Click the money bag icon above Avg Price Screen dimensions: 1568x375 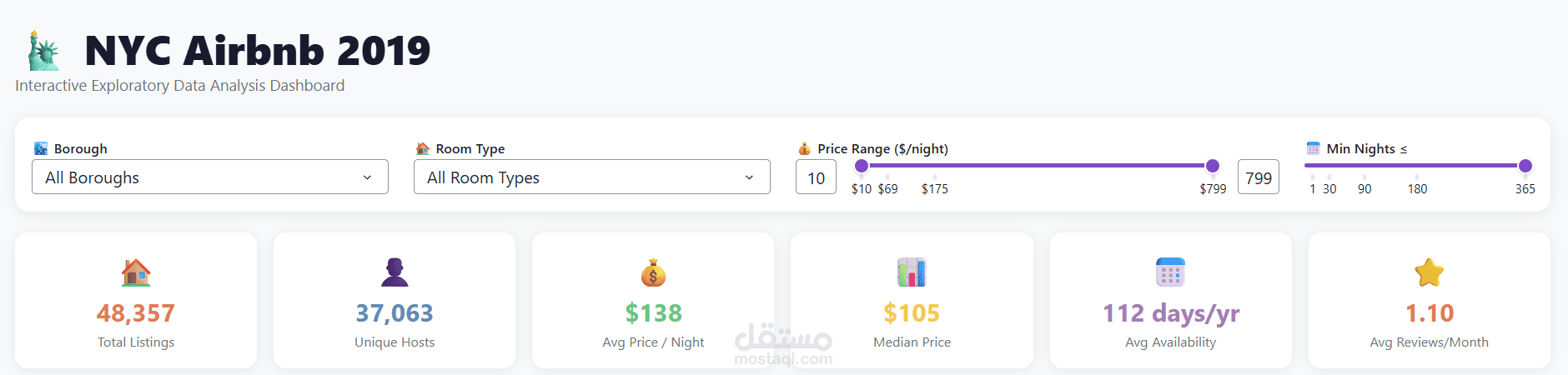[x=653, y=272]
